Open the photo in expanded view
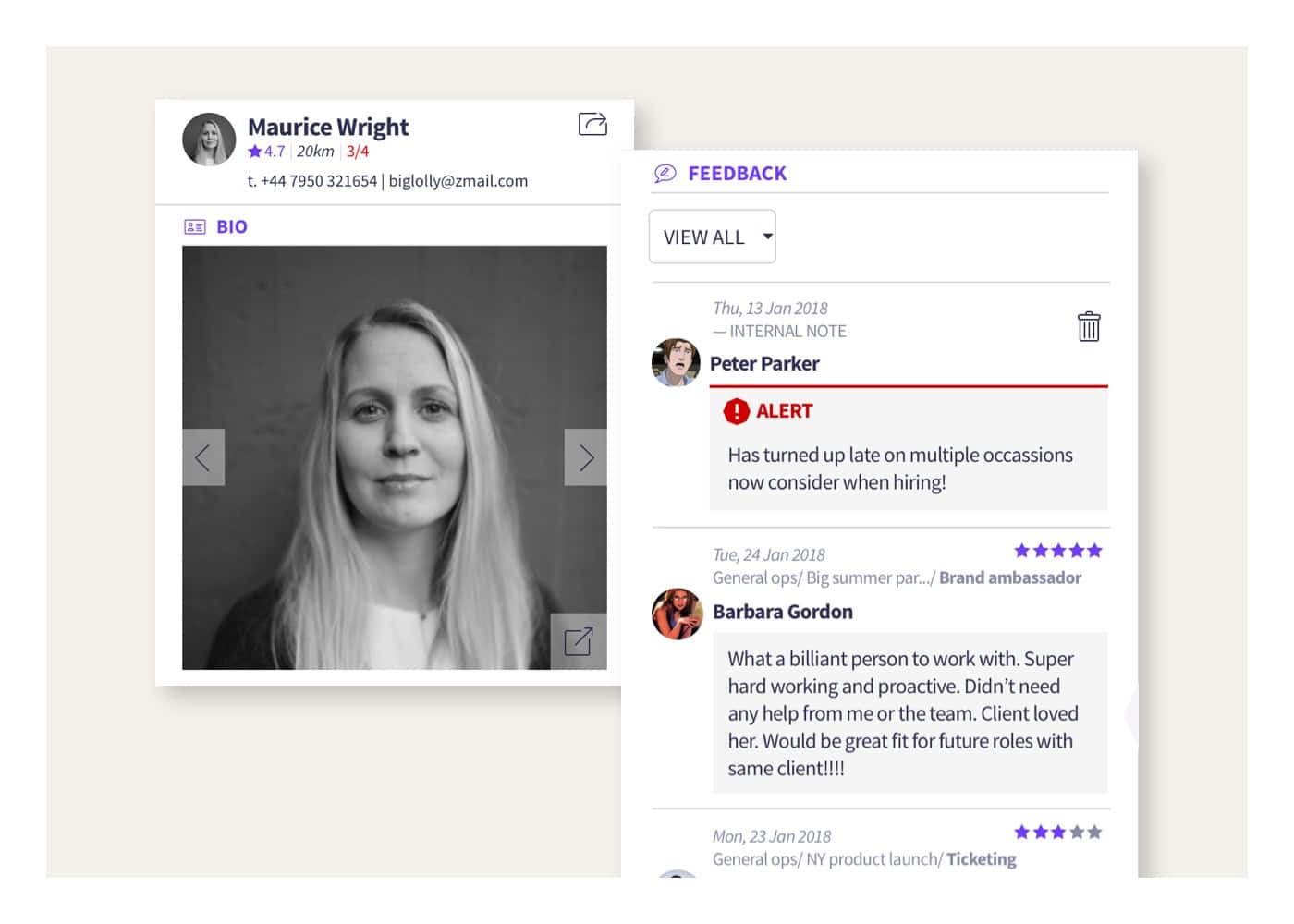The image size is (1294, 924). tap(579, 641)
